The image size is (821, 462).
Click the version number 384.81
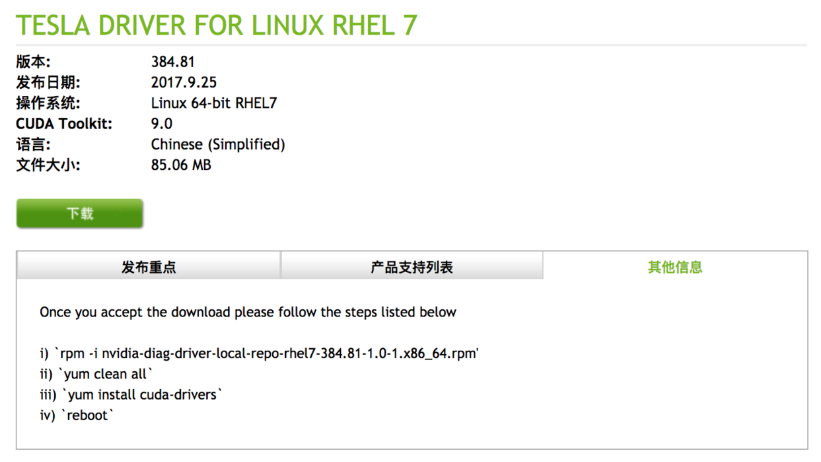(x=173, y=62)
